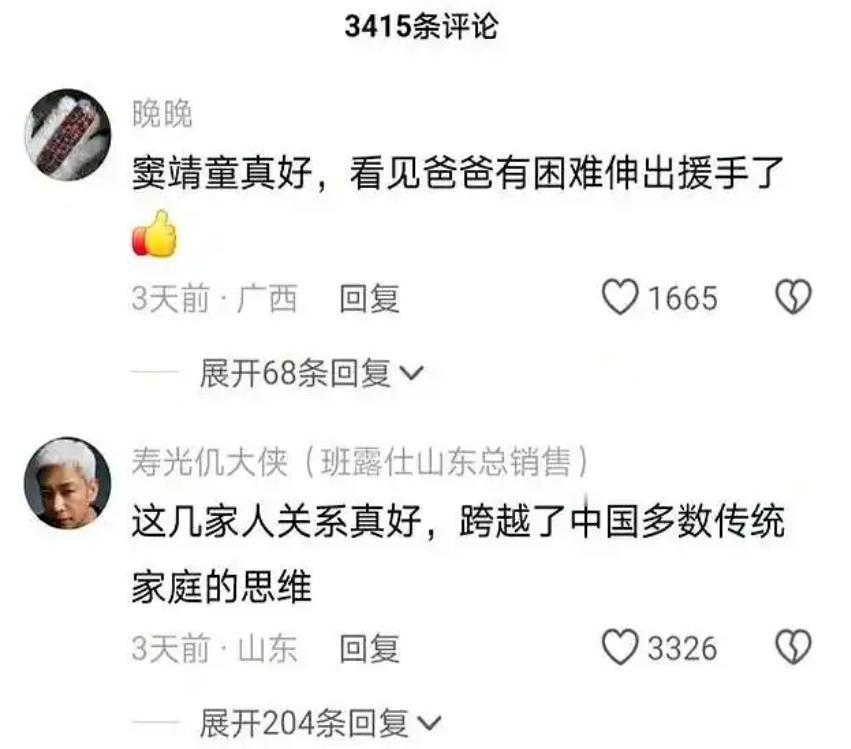Image resolution: width=851 pixels, height=749 pixels.
Task: Click chevron next to 展开68条回复
Action: [x=411, y=373]
